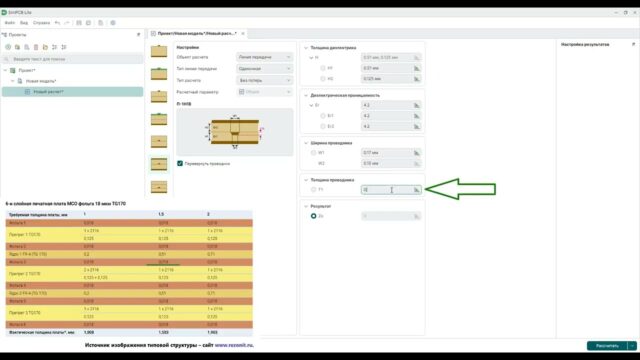The width and height of the screenshot is (640, 360).
Task: Collapse the Er parameter group chevron
Action: [311, 105]
